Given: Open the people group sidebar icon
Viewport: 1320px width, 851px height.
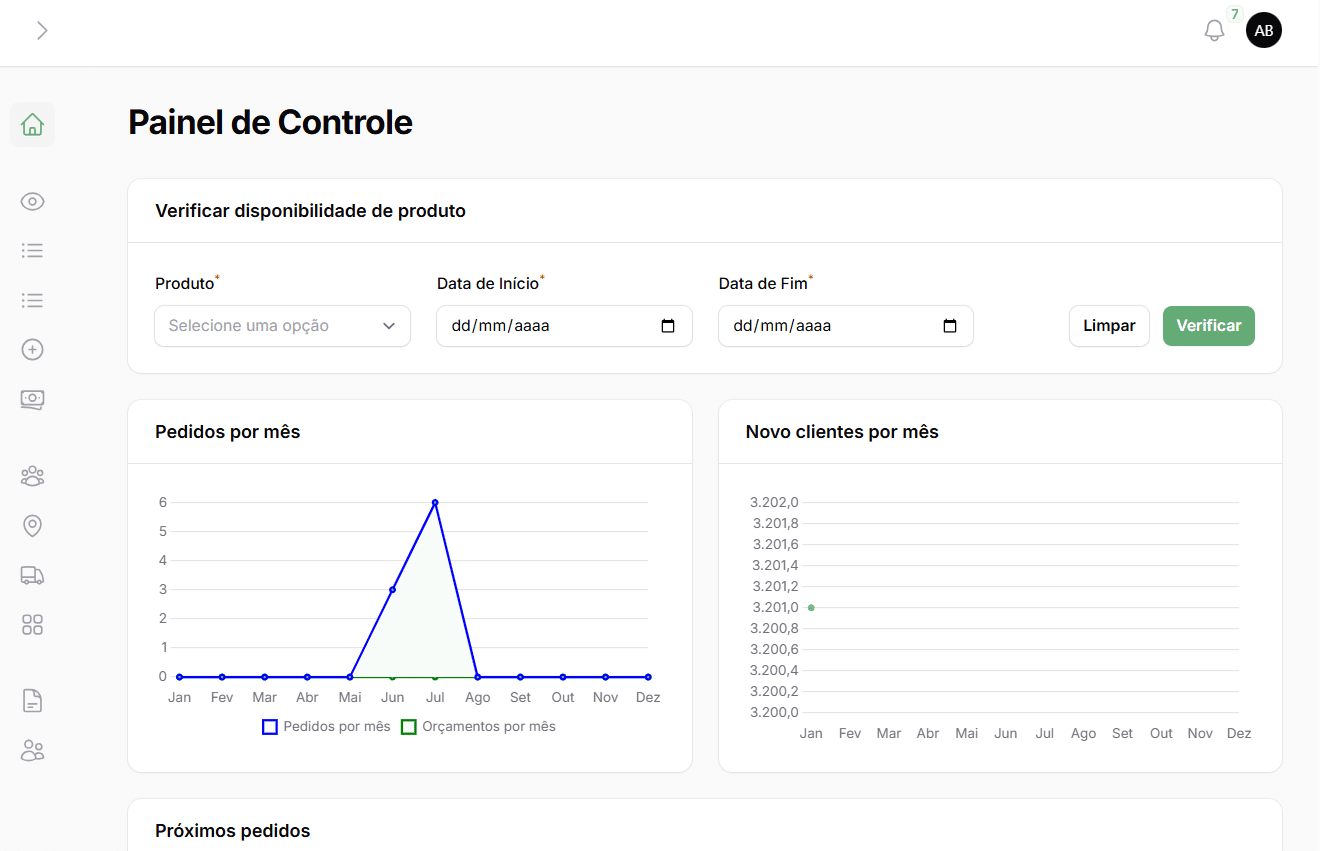Looking at the screenshot, I should point(32,476).
